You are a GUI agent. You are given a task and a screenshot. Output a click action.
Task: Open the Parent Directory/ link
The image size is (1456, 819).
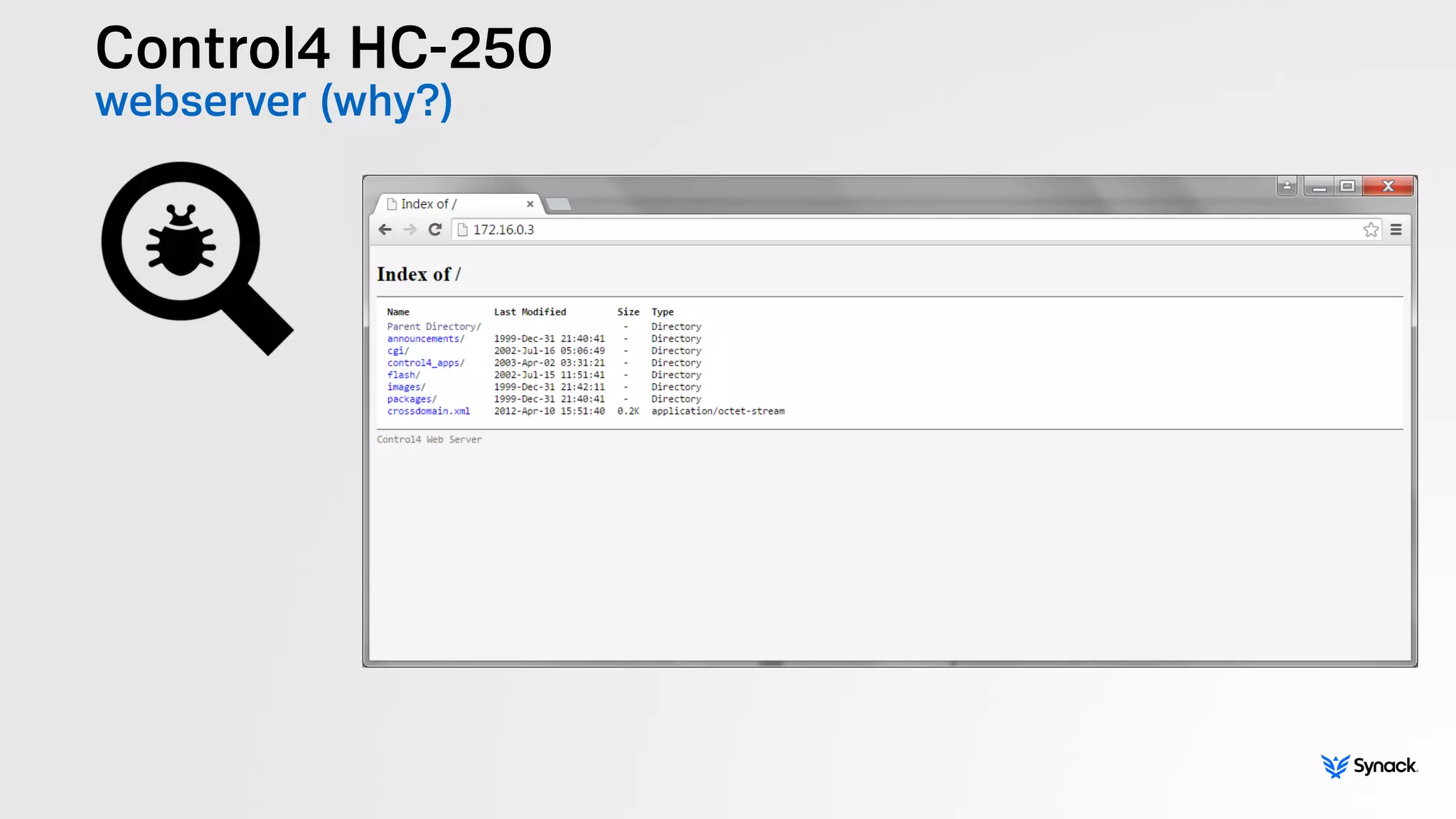click(434, 327)
